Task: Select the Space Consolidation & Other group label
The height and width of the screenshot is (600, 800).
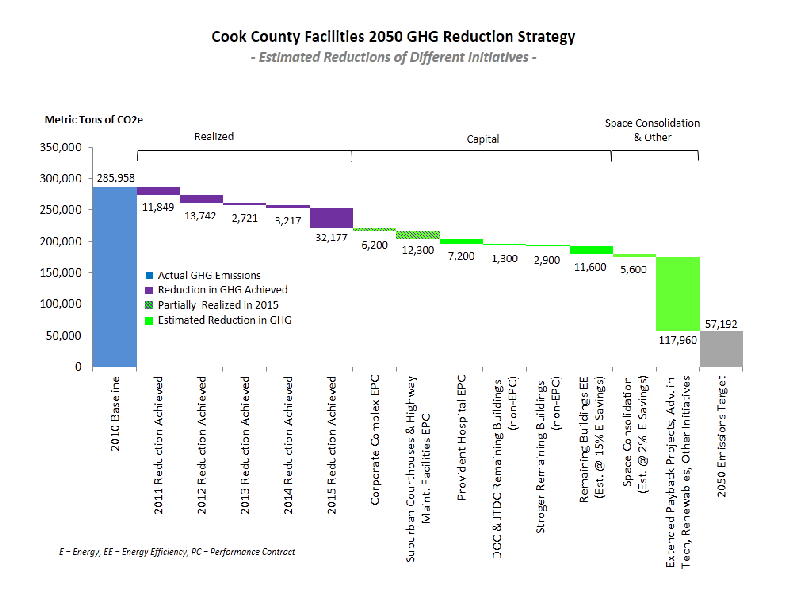Action: pos(653,129)
